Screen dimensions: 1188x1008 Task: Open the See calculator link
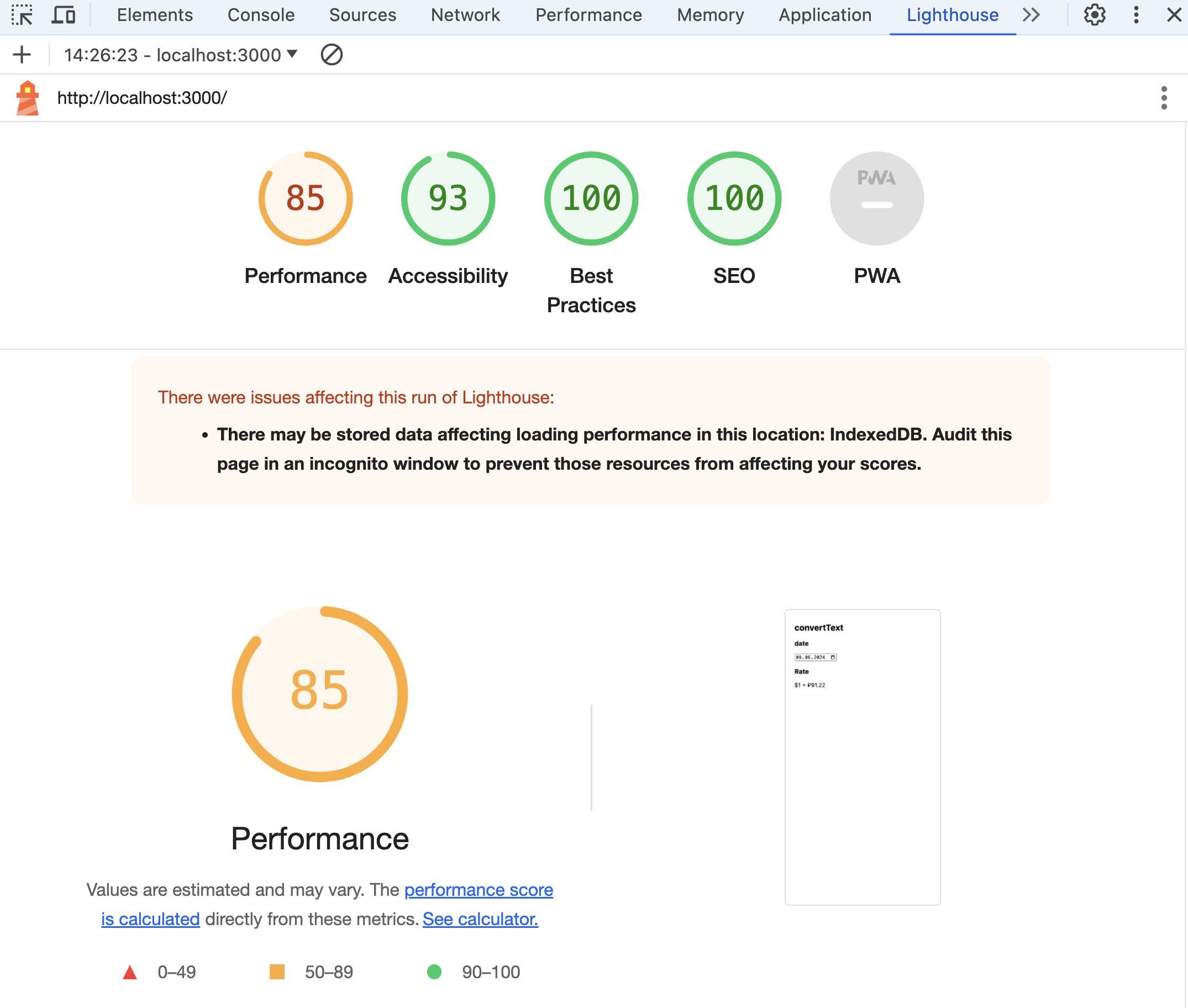point(480,919)
